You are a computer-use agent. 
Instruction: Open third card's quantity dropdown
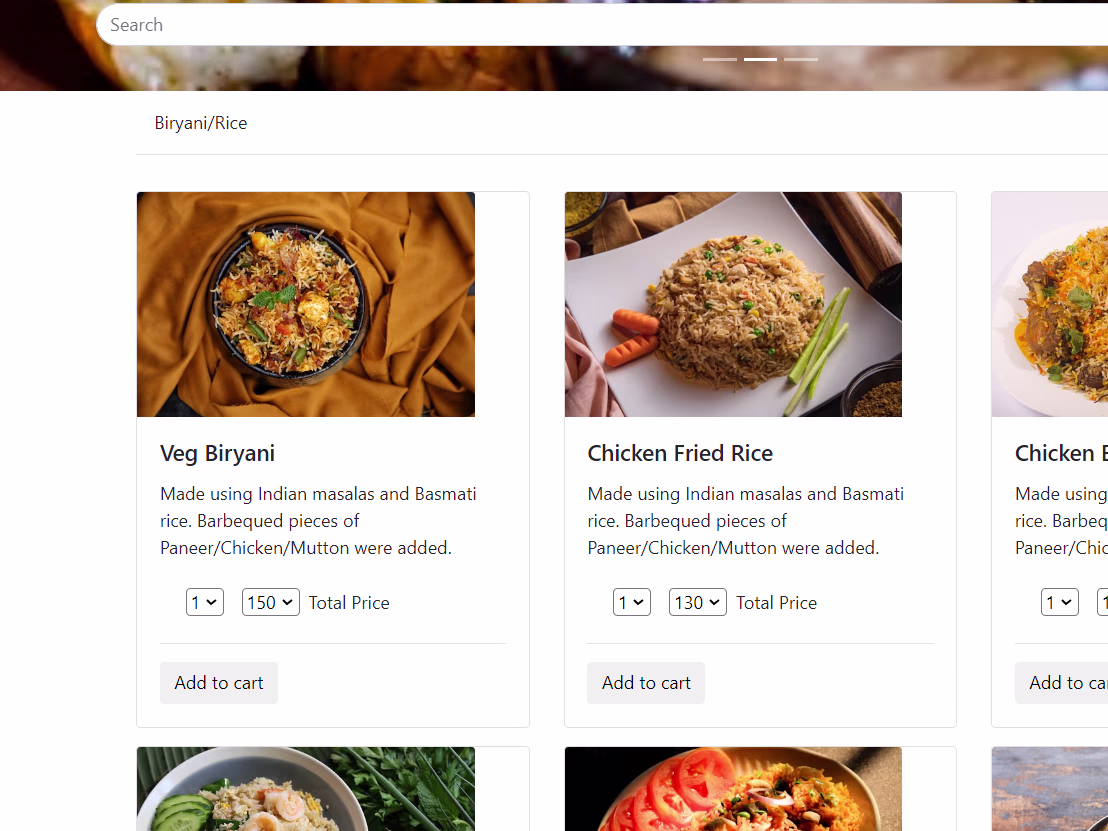(1059, 602)
